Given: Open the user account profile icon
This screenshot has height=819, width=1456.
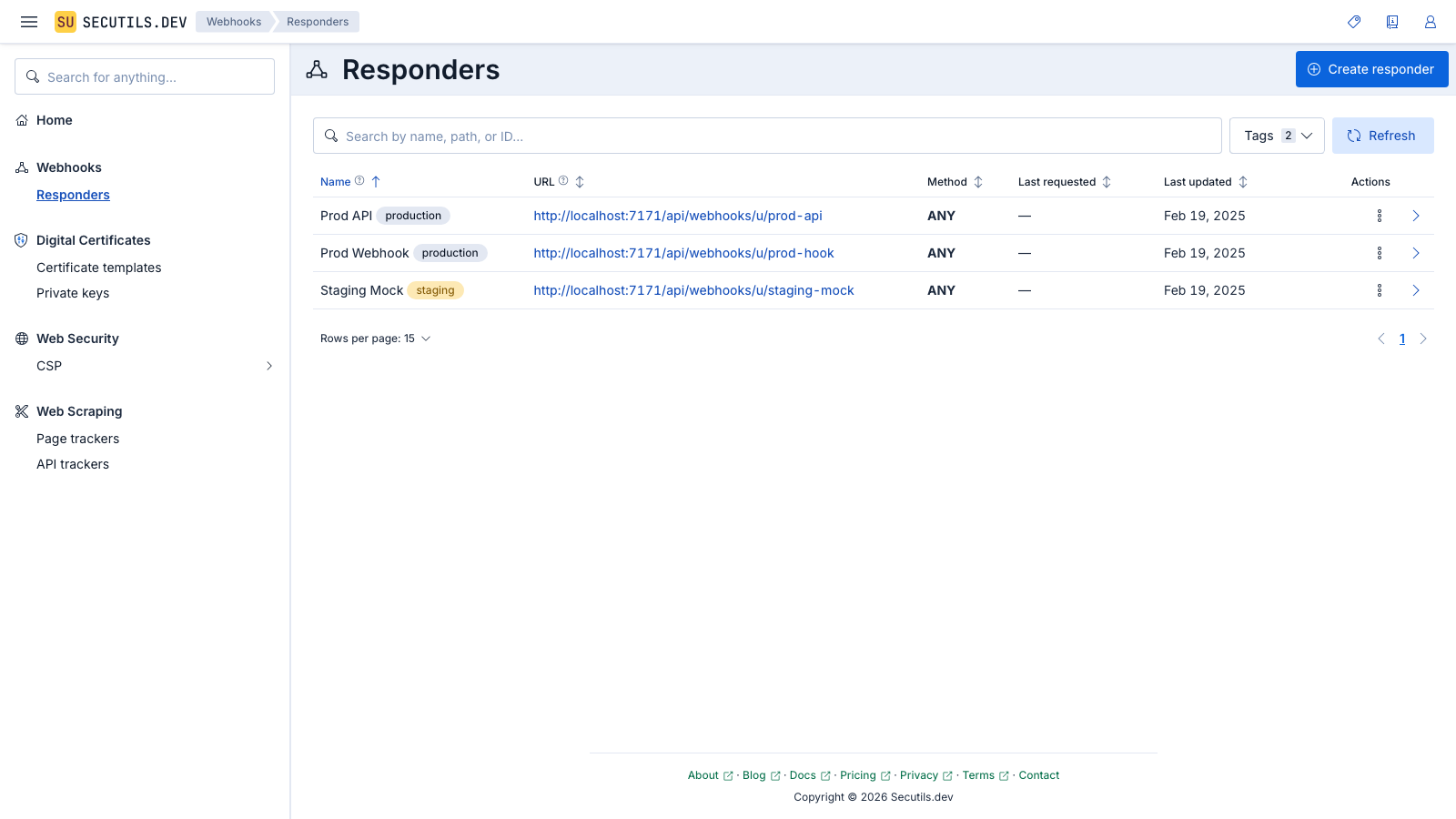Looking at the screenshot, I should (x=1431, y=22).
